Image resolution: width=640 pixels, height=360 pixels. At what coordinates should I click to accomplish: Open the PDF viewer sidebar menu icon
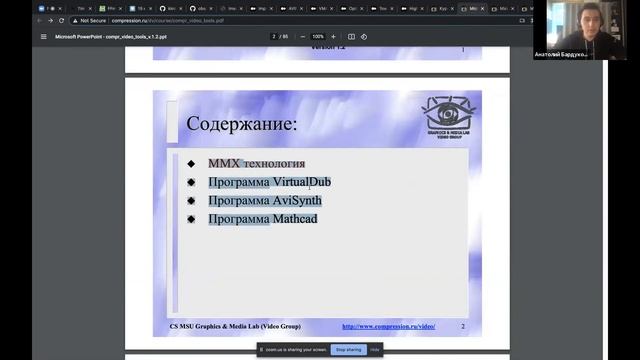[x=44, y=37]
